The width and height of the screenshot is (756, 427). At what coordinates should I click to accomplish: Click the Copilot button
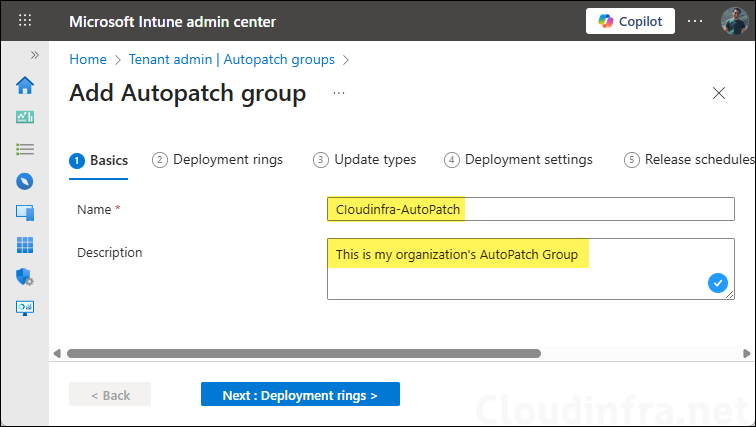click(x=630, y=21)
